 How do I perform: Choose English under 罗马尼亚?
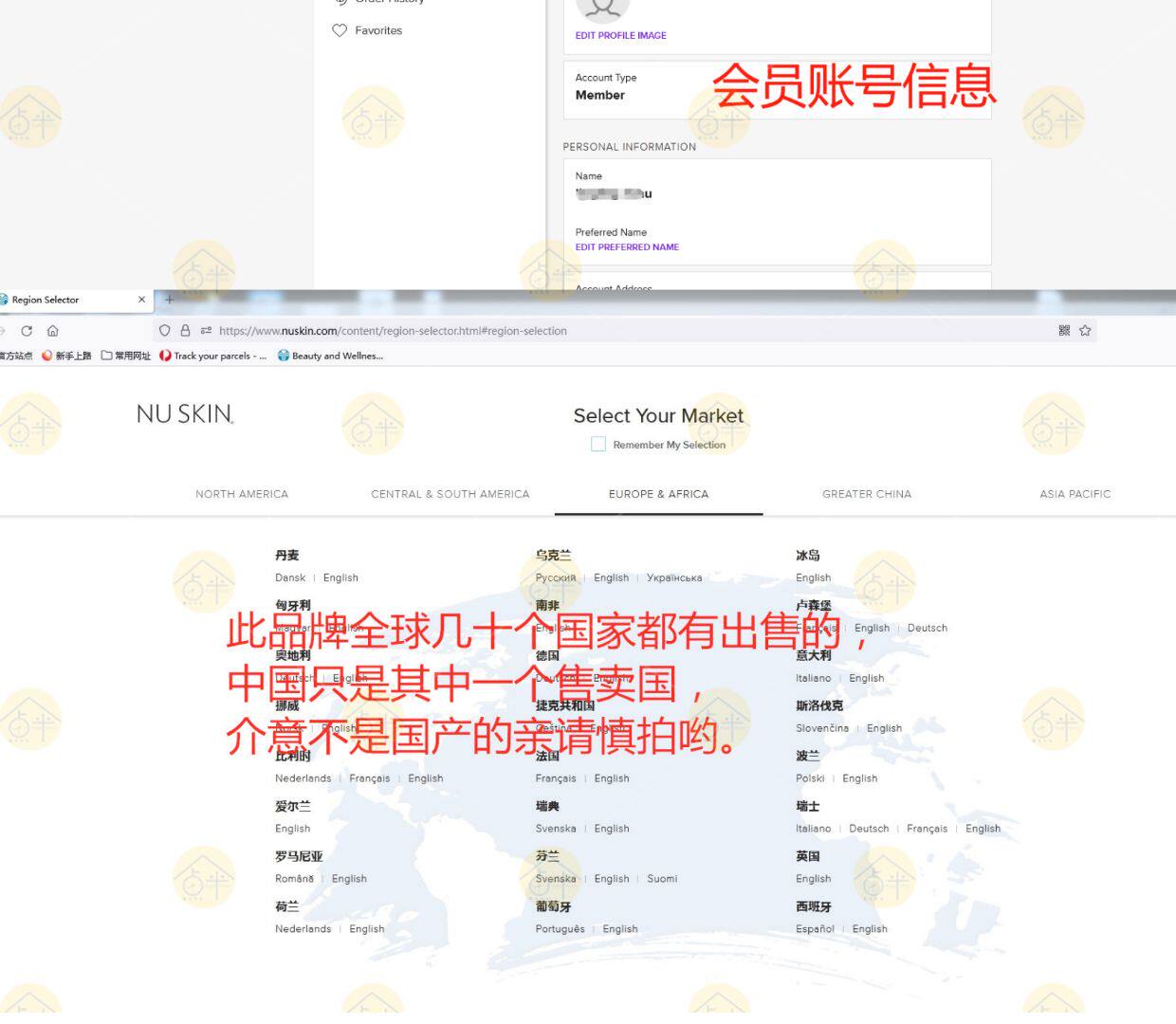coord(349,880)
